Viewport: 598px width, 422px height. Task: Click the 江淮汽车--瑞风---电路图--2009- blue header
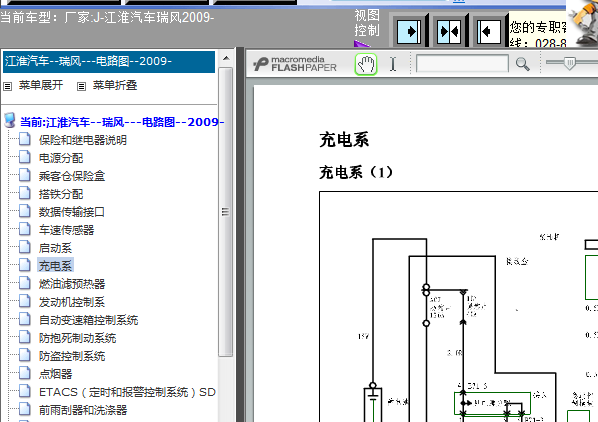point(109,61)
